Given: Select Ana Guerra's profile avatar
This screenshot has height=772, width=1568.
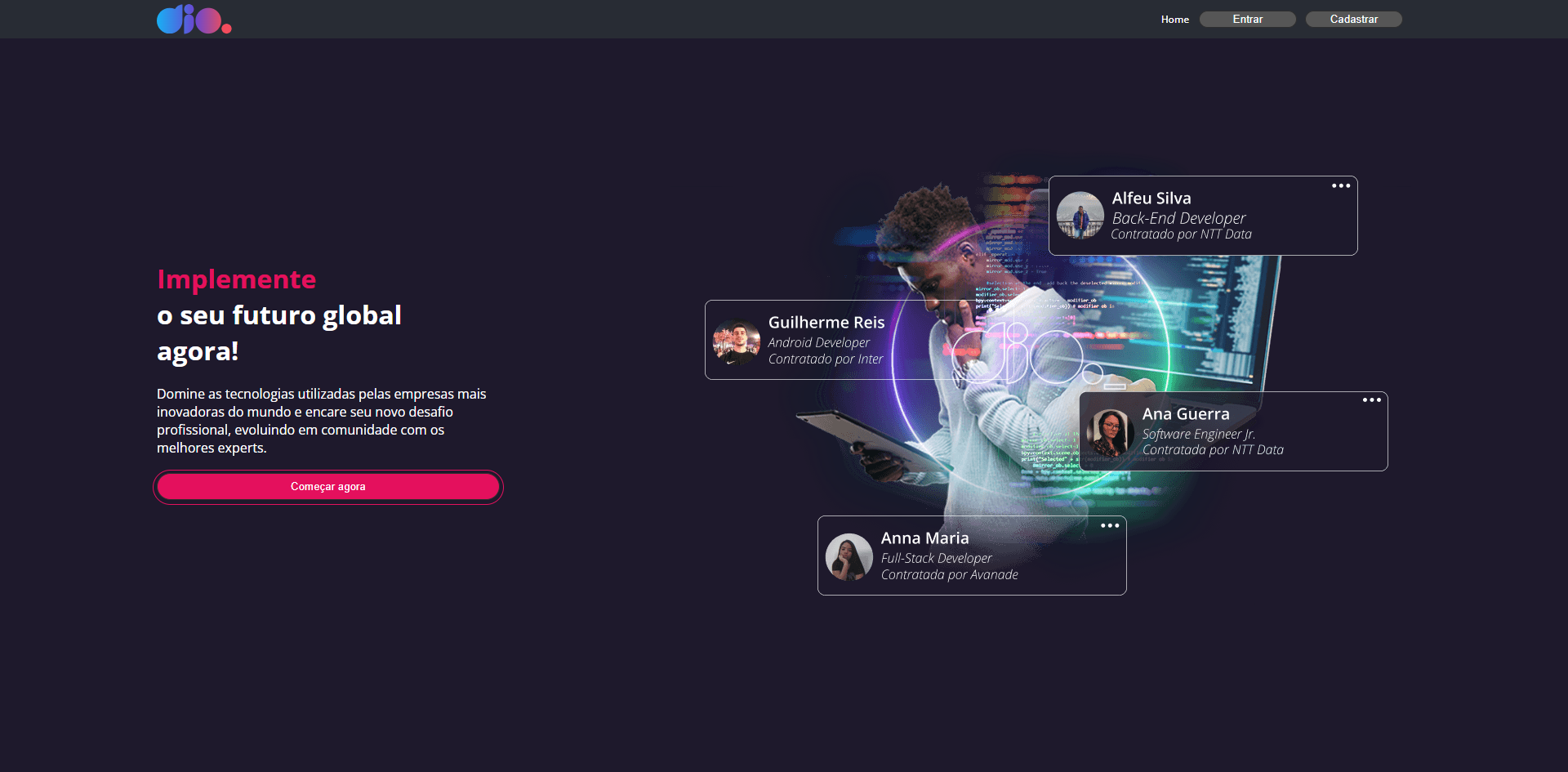Looking at the screenshot, I should [1110, 432].
